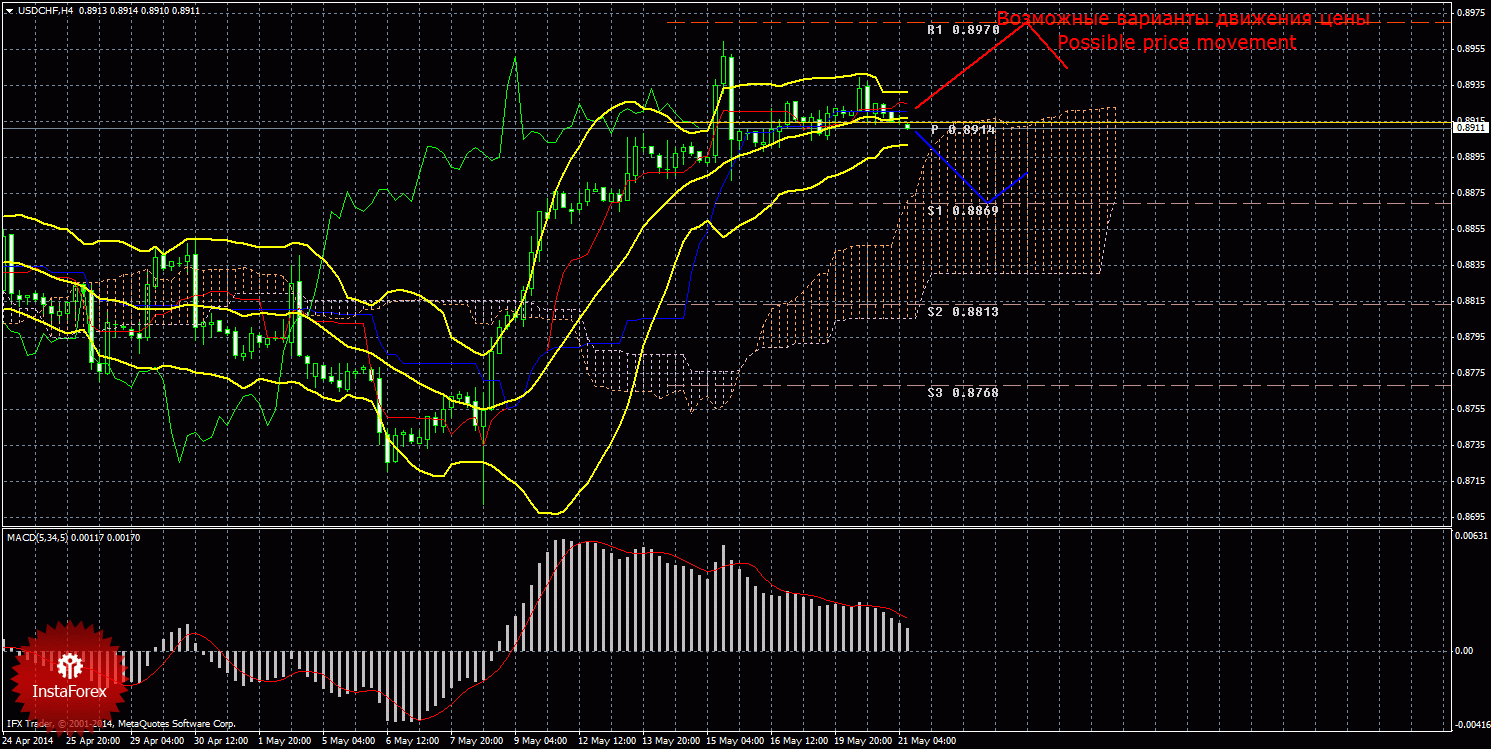Click the 0.8795 price axis value
Image resolution: width=1491 pixels, height=749 pixels.
(x=1469, y=337)
